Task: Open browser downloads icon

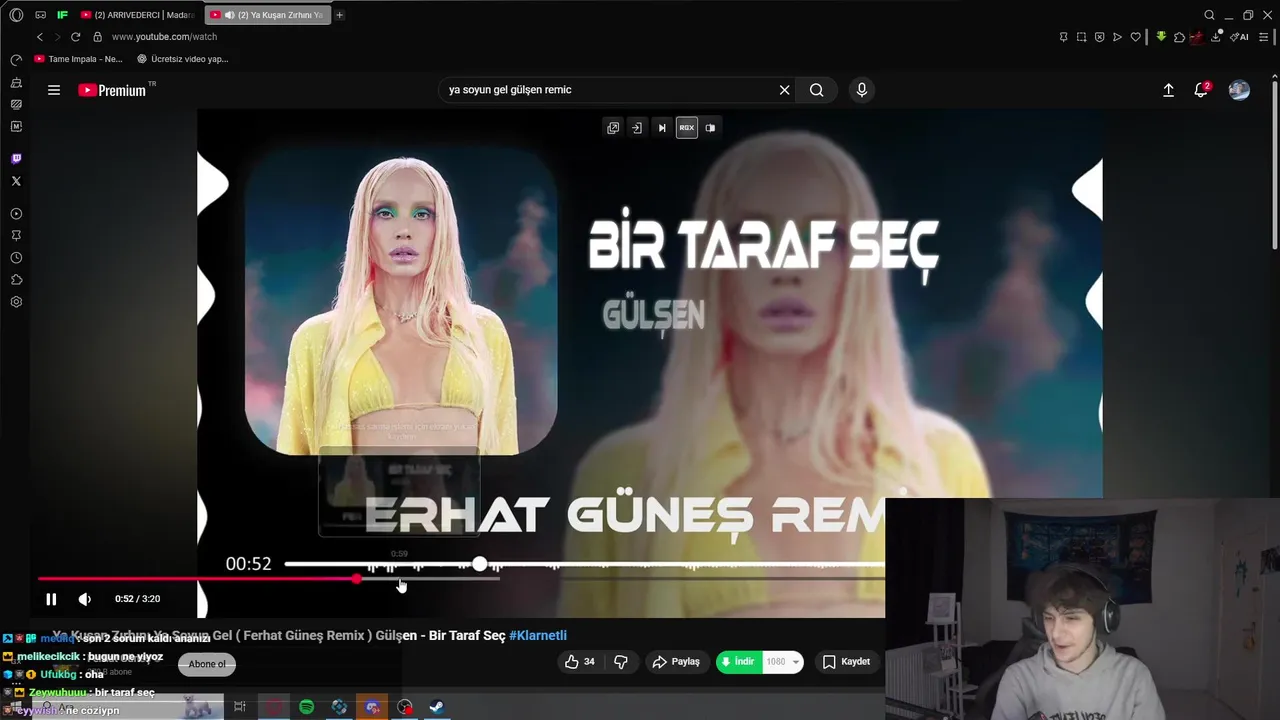Action: pos(1216,37)
